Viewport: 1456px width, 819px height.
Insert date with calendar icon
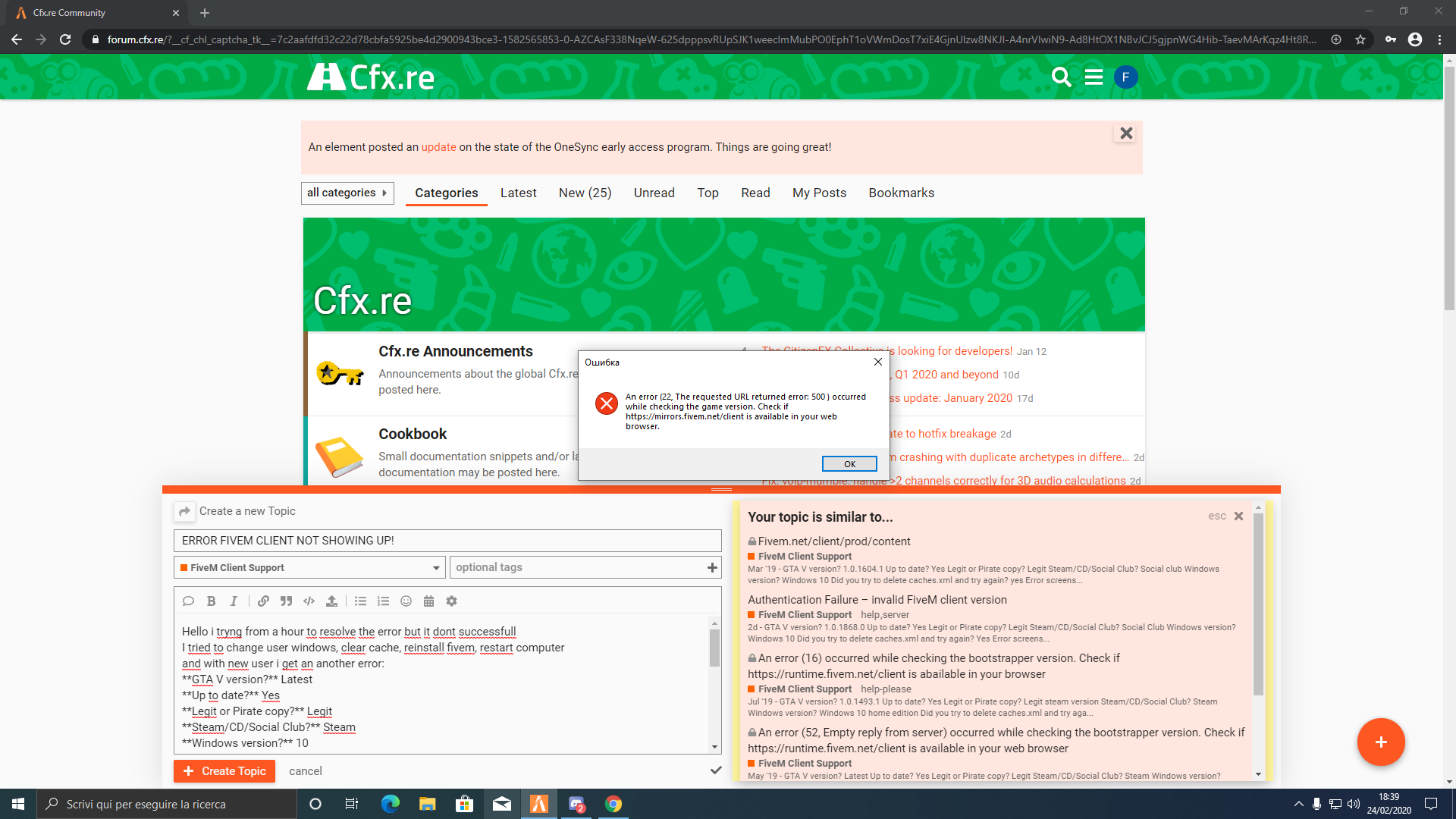(428, 601)
